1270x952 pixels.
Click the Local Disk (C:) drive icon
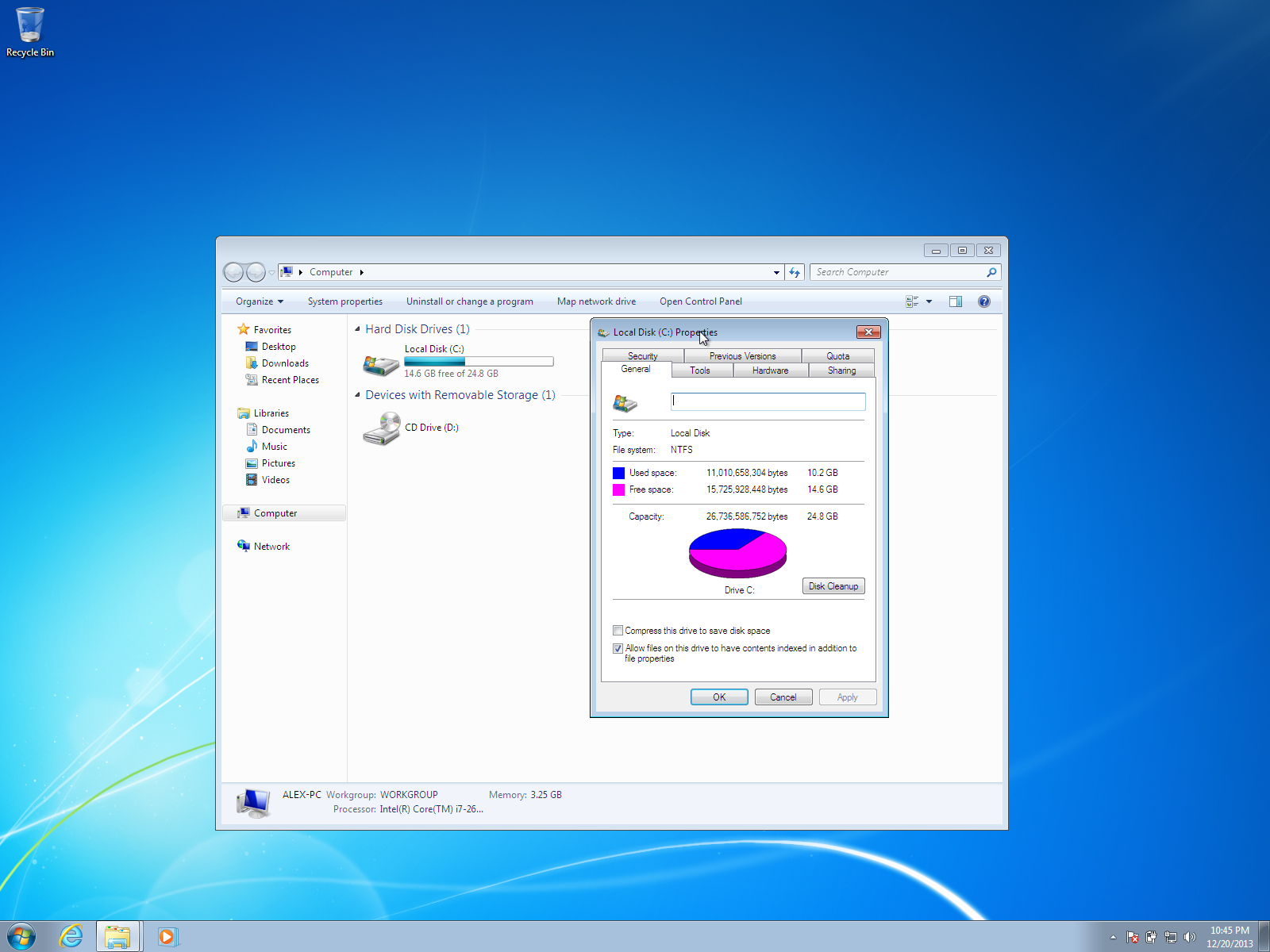(381, 364)
